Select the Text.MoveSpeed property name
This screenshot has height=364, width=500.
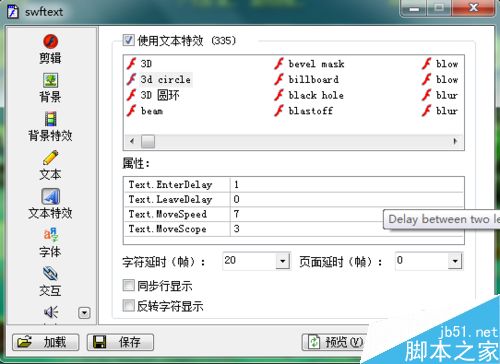tap(168, 214)
